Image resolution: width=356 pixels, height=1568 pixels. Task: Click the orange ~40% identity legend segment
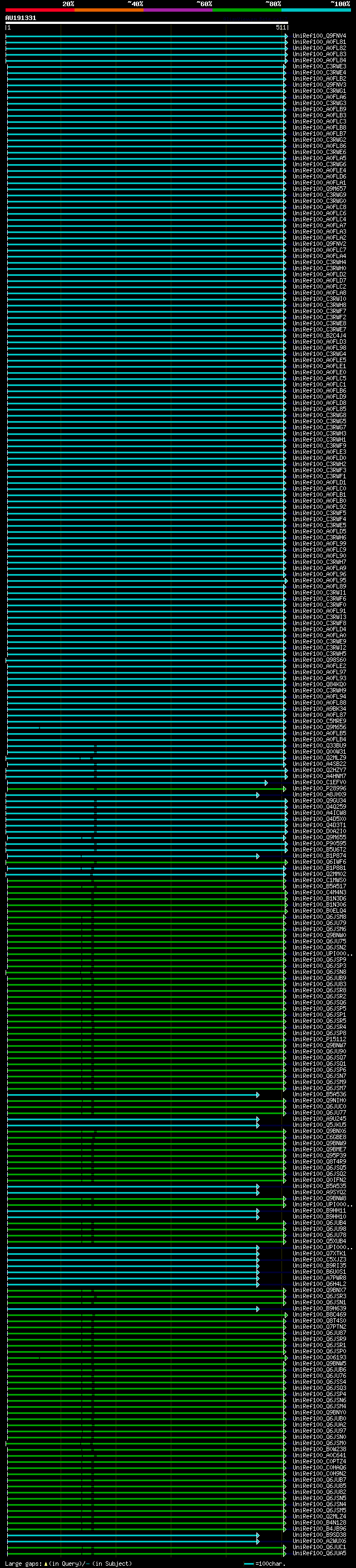(x=109, y=10)
